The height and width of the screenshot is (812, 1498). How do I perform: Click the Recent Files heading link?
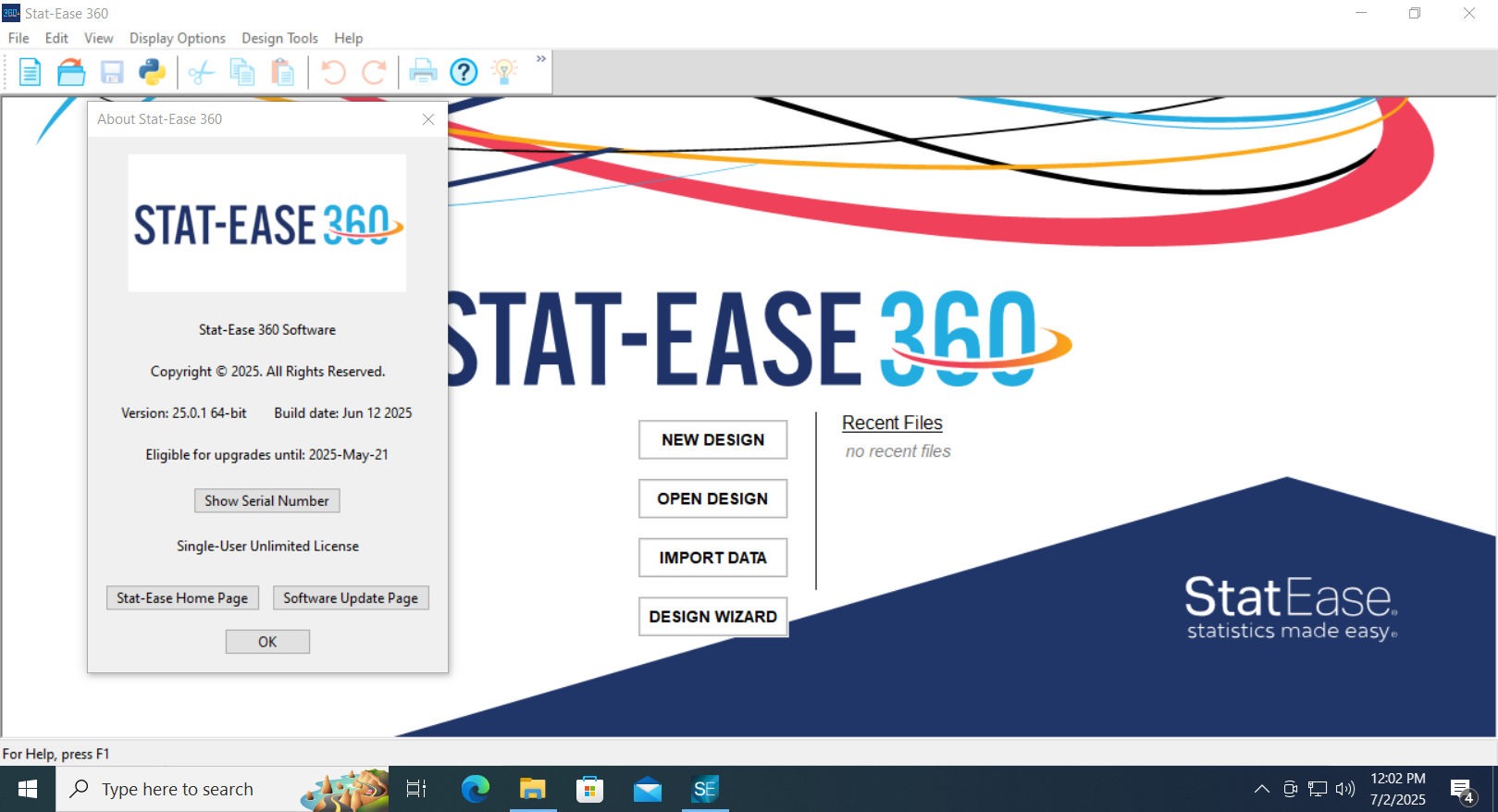[x=892, y=423]
